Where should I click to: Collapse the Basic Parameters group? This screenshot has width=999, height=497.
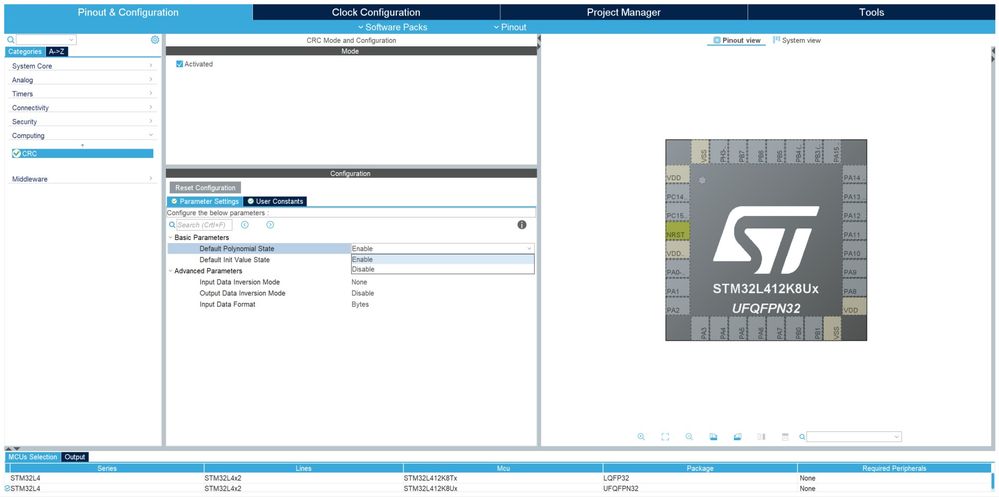point(170,237)
